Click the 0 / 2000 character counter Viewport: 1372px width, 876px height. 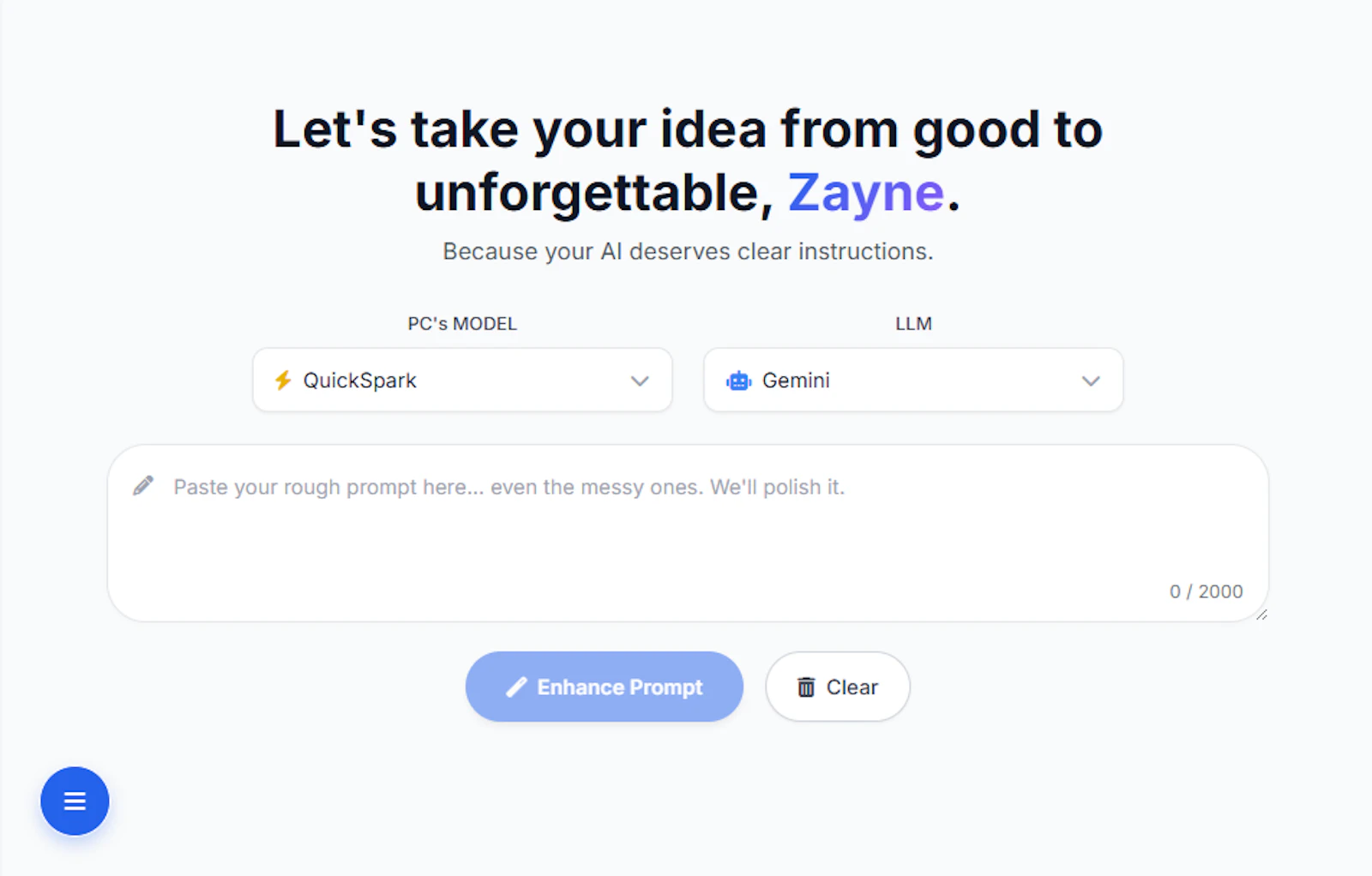point(1206,591)
